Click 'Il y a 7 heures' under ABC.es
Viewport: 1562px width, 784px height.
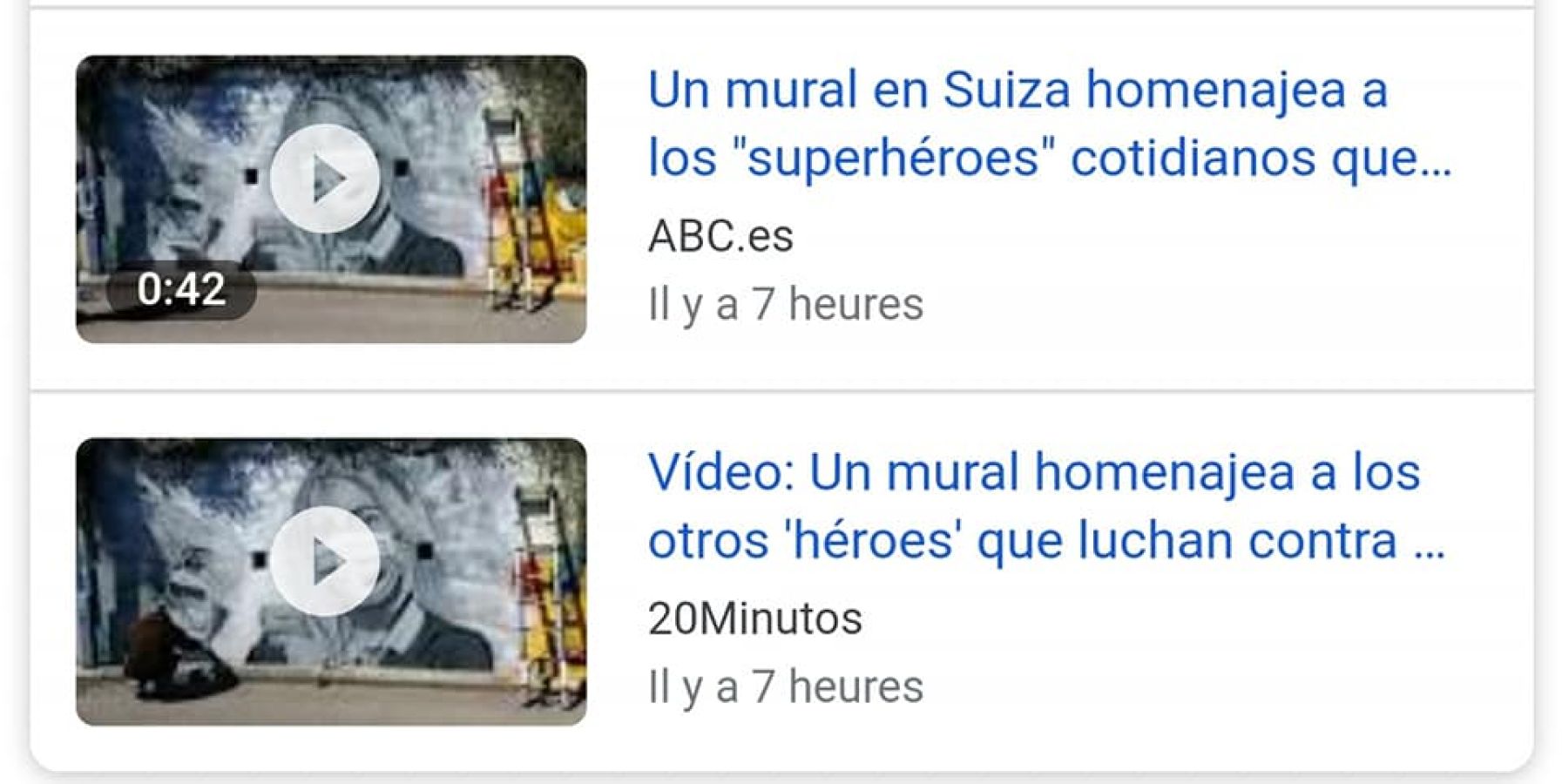[785, 305]
